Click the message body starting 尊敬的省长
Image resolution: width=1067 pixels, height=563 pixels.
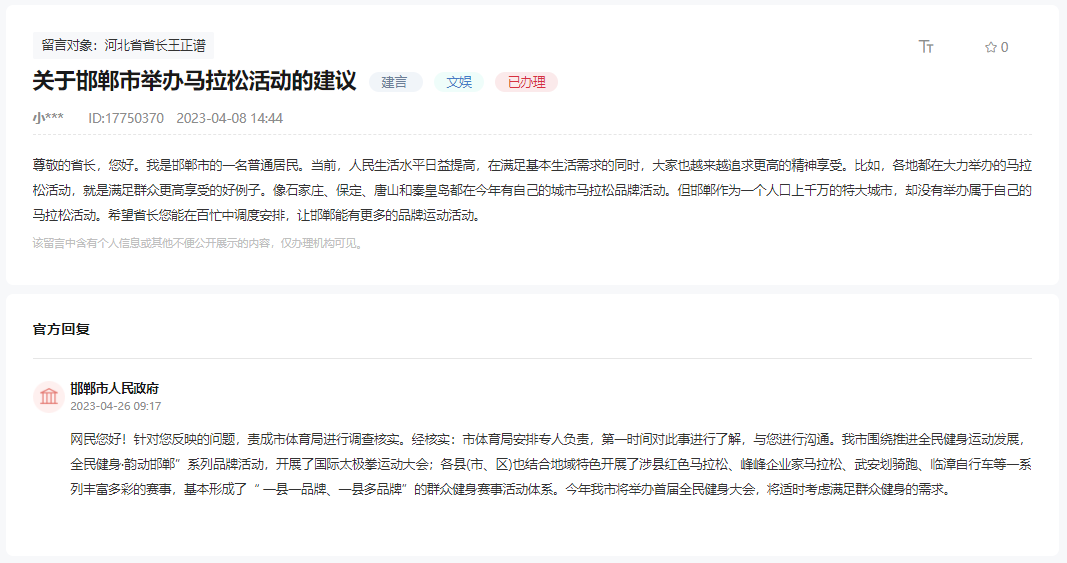(x=532, y=190)
